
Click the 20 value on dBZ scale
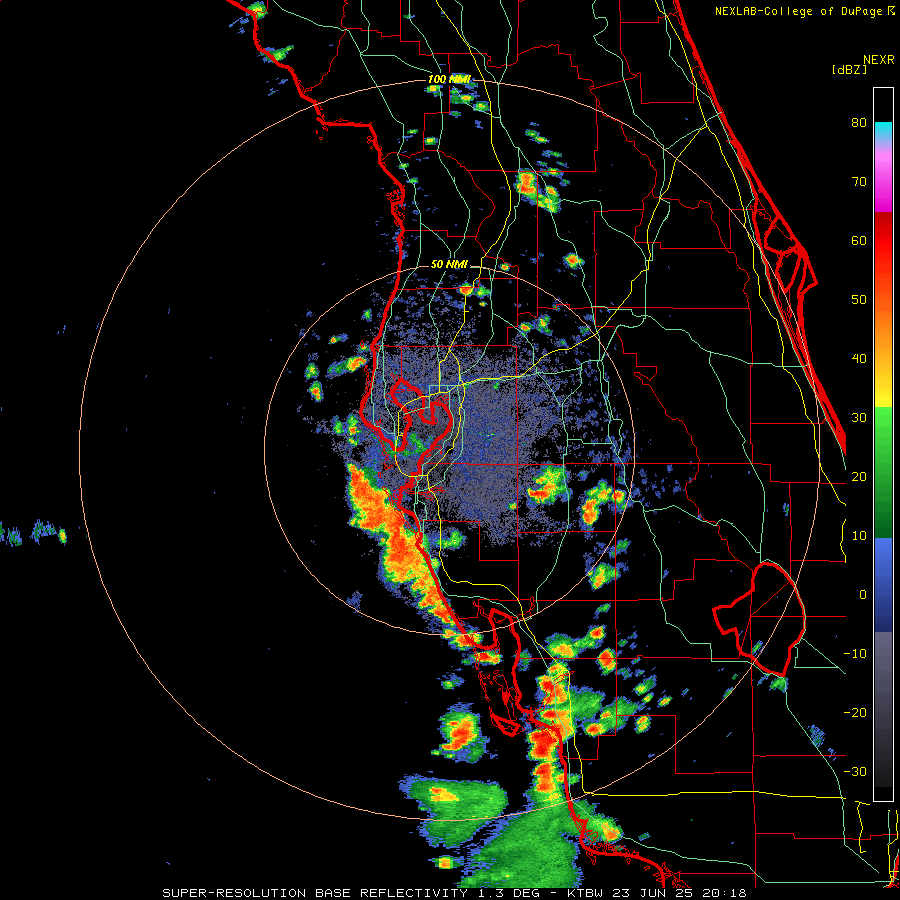(859, 477)
